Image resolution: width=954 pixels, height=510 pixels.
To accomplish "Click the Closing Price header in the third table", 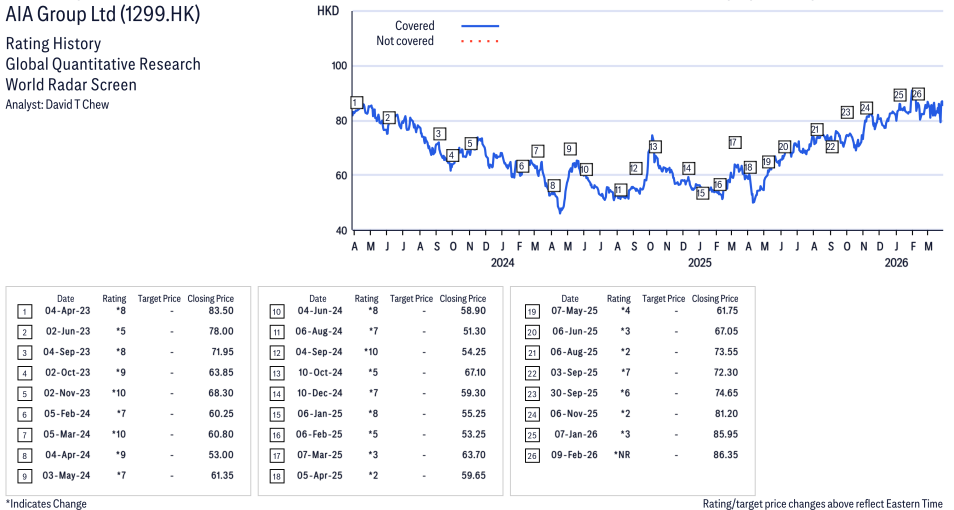I will click(x=715, y=298).
